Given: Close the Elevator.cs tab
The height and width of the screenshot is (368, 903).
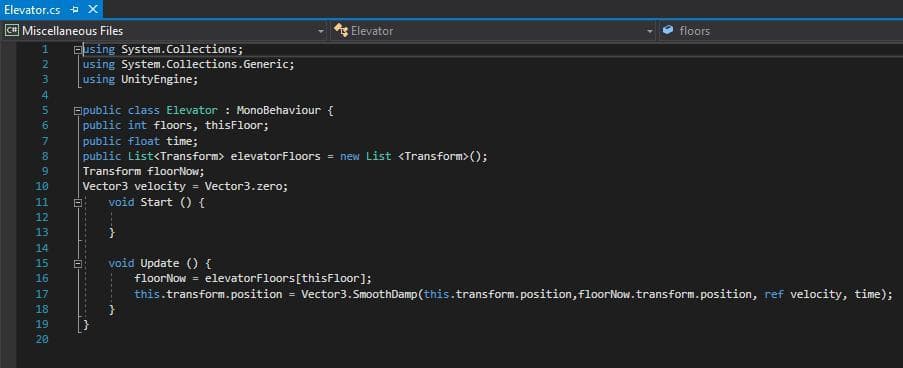Looking at the screenshot, I should (x=92, y=10).
